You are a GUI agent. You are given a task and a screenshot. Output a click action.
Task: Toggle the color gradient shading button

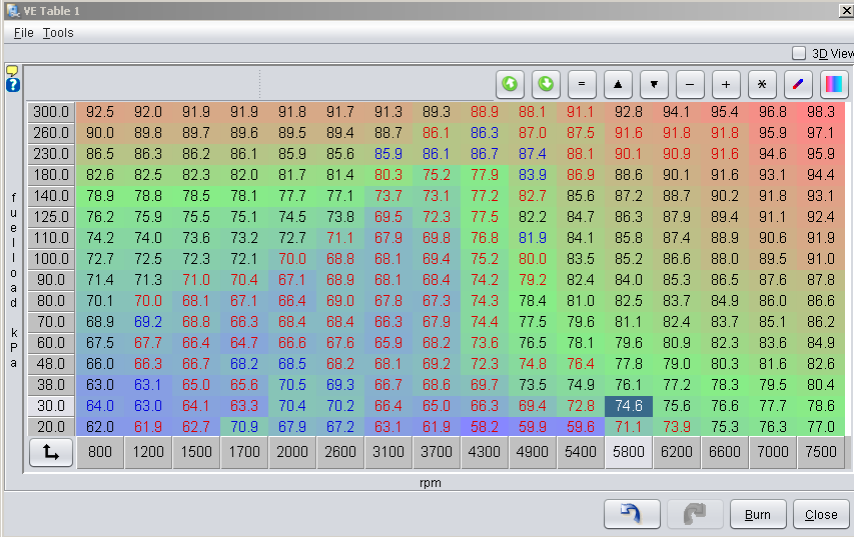pos(834,84)
